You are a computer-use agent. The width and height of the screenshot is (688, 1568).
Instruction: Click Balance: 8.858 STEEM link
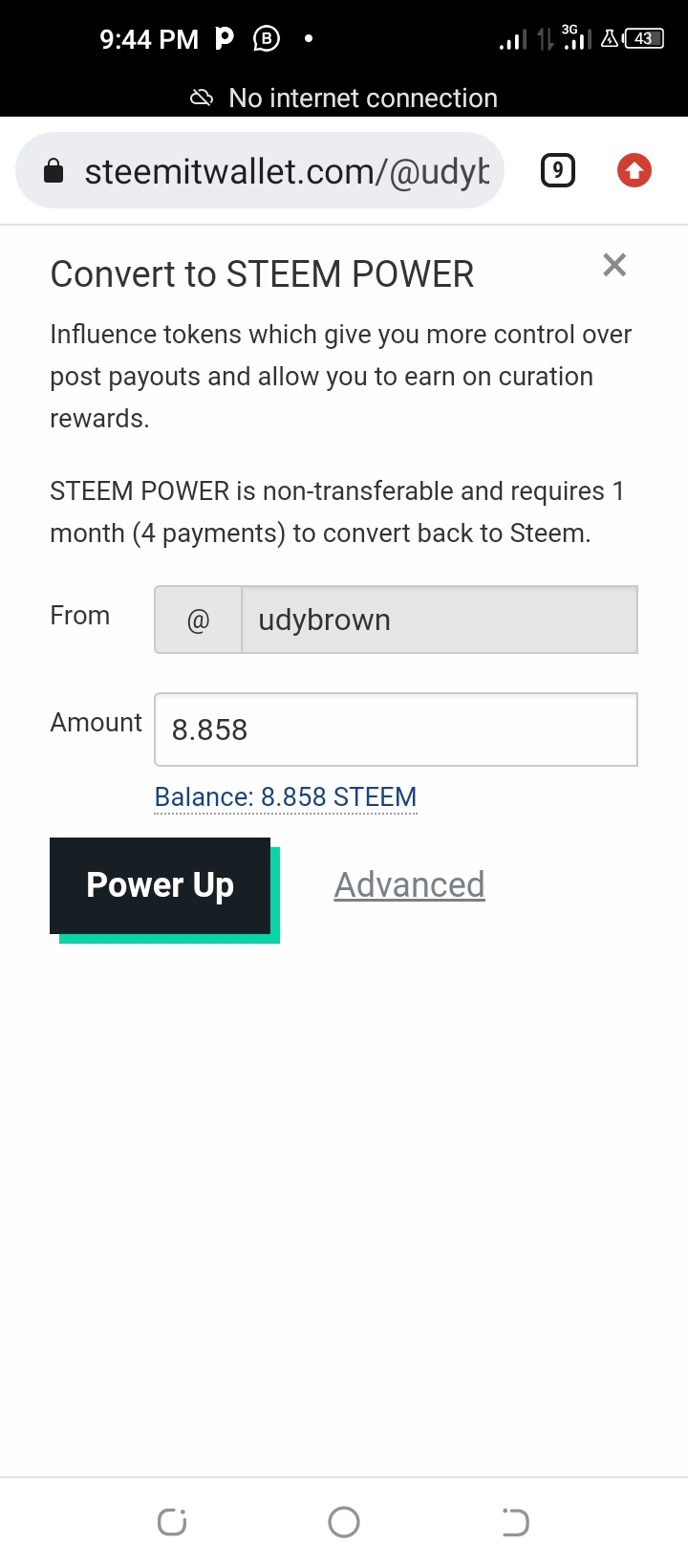(x=286, y=797)
